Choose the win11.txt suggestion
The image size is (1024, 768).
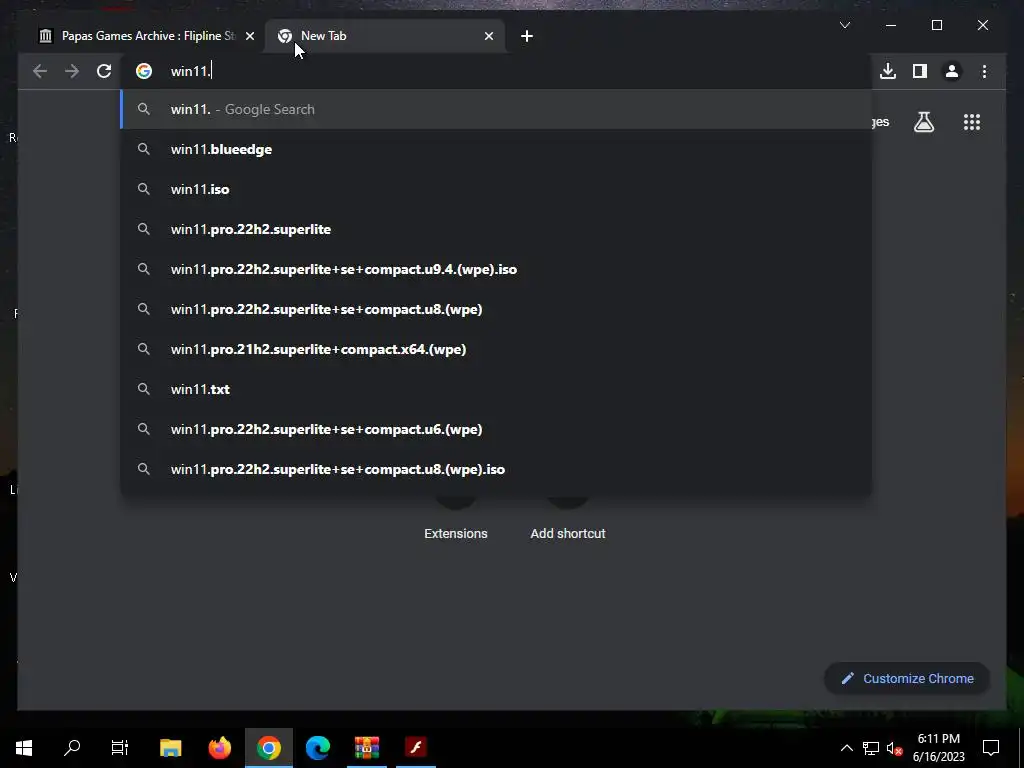coord(496,389)
